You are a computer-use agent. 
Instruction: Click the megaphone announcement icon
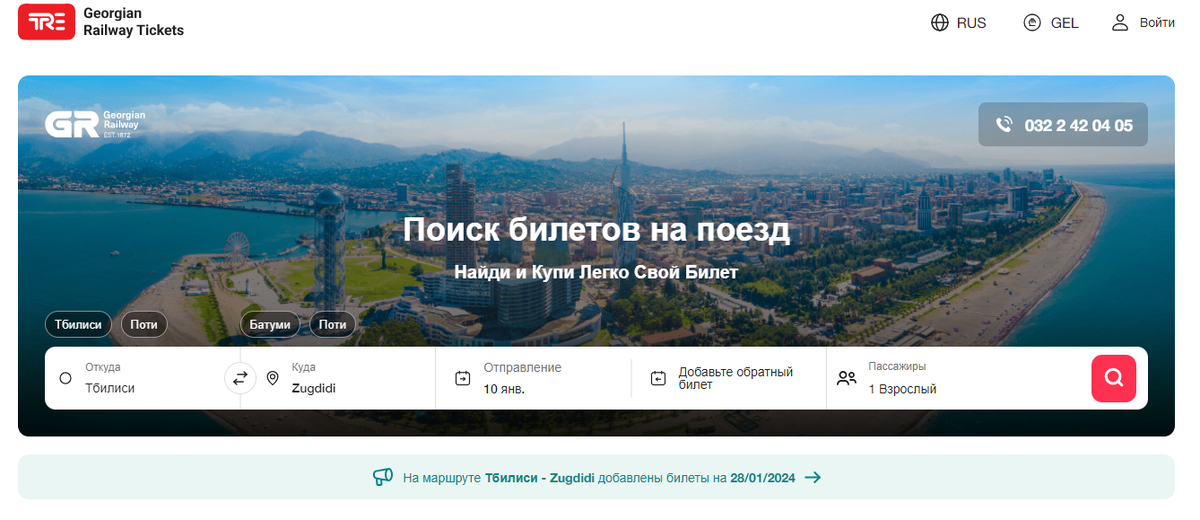click(x=383, y=477)
